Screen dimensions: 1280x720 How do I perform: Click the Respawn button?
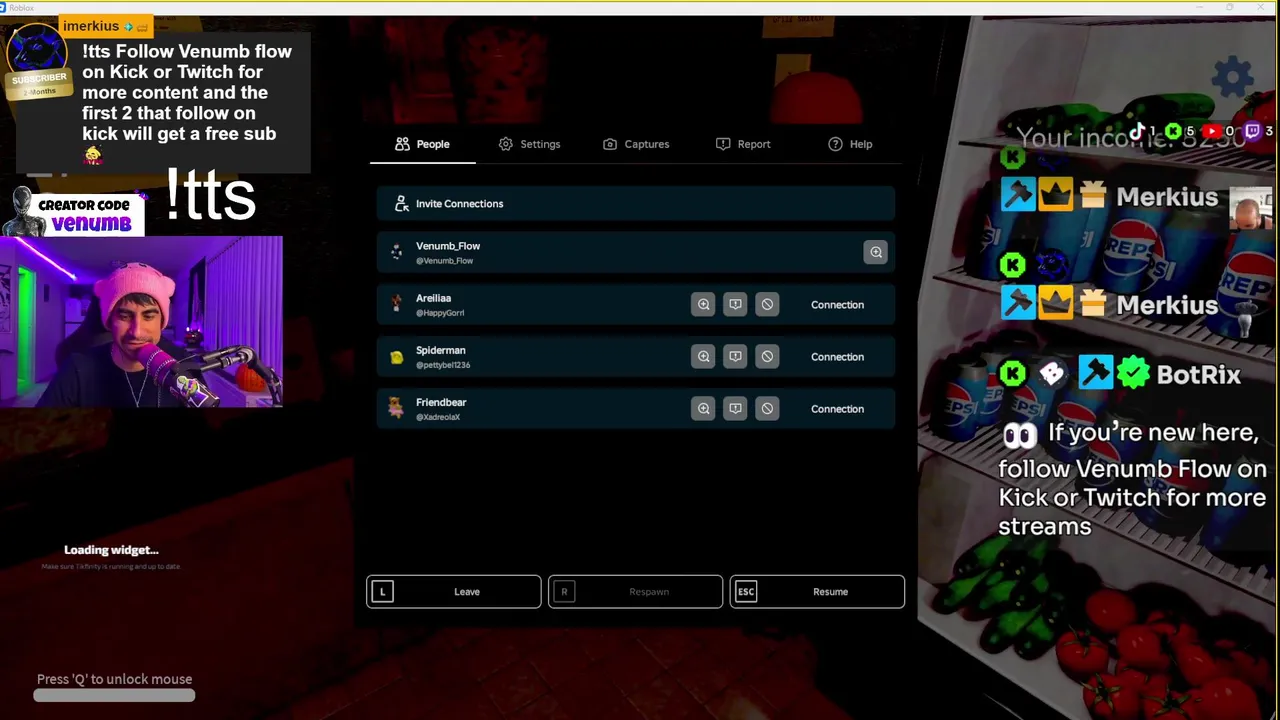635,592
